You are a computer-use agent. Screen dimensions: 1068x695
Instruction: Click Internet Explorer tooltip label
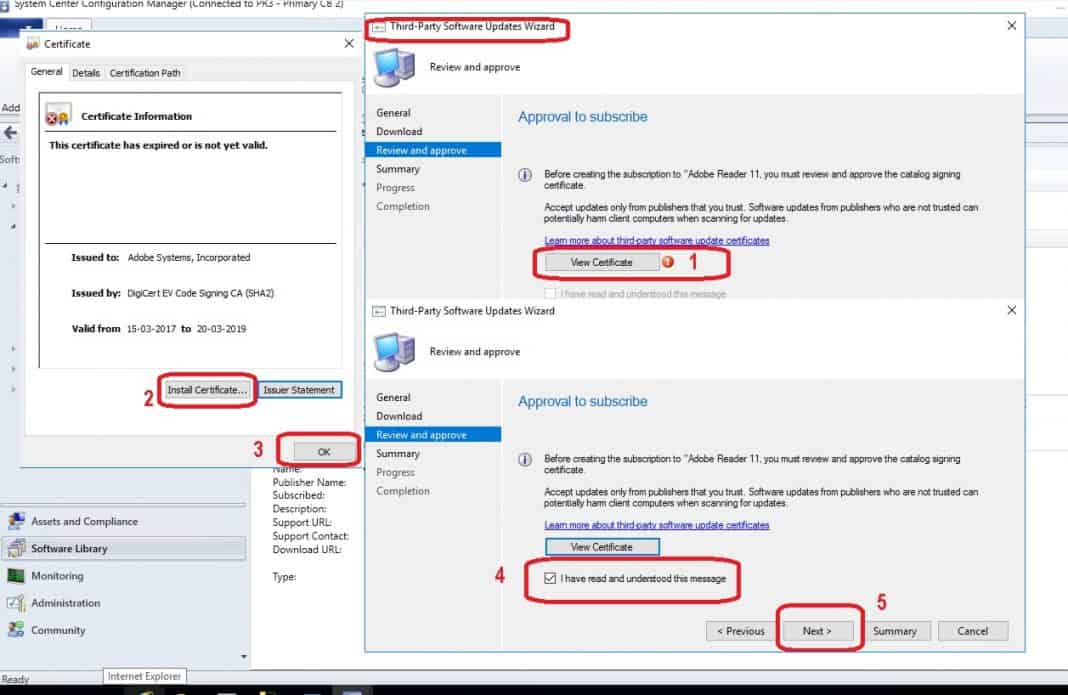pyautogui.click(x=144, y=676)
